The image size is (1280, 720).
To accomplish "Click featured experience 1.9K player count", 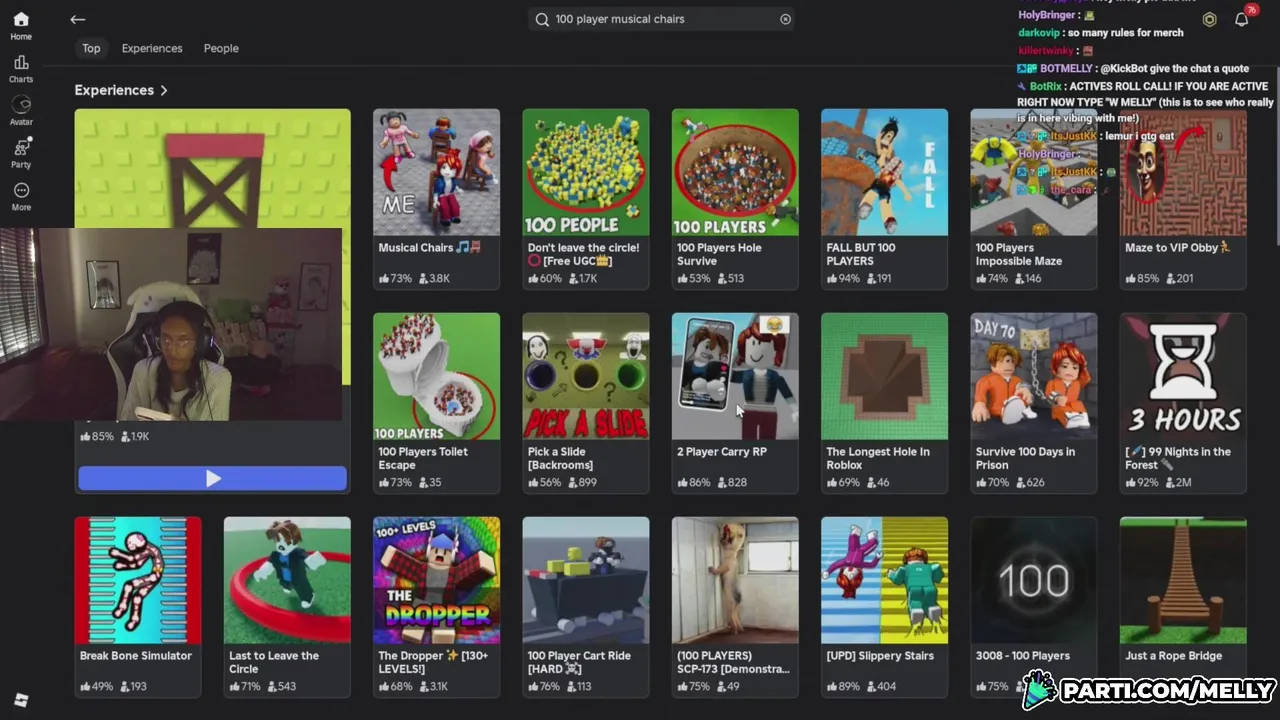I will (135, 436).
